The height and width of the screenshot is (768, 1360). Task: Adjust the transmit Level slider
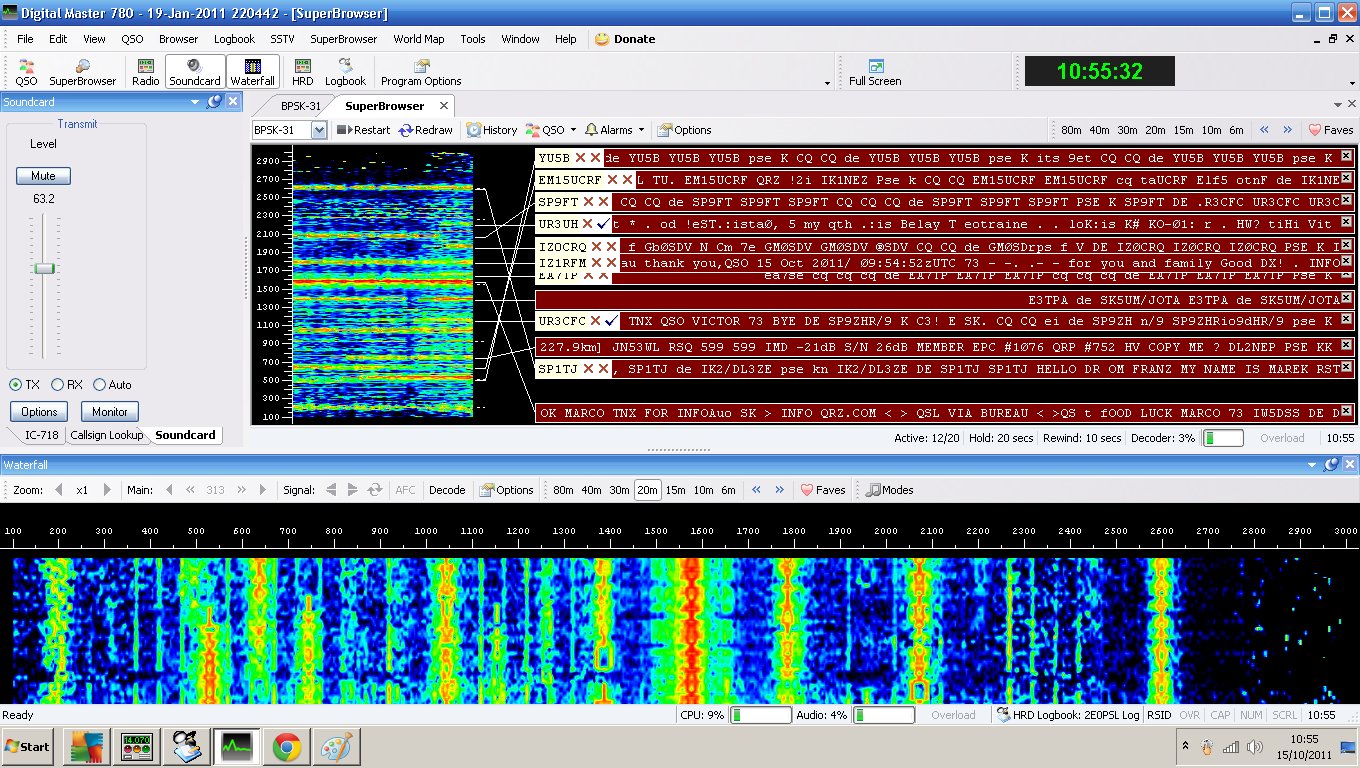(43, 268)
